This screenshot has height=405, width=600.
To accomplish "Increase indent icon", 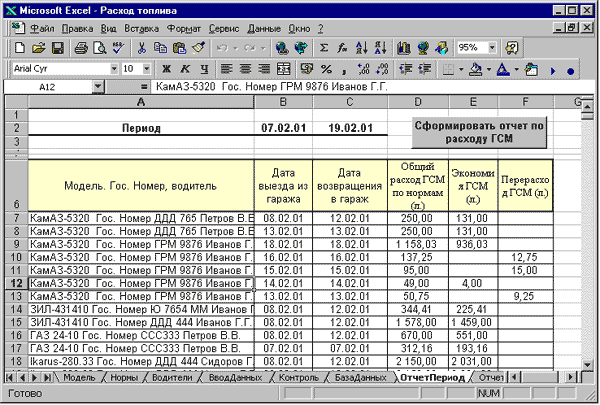I will click(425, 69).
